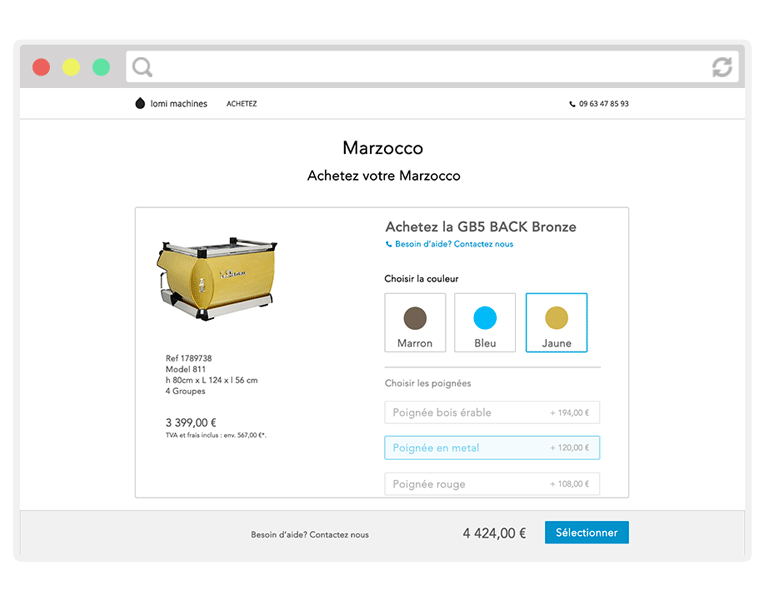
Task: Select Poignée rouge option
Action: pyautogui.click(x=492, y=484)
